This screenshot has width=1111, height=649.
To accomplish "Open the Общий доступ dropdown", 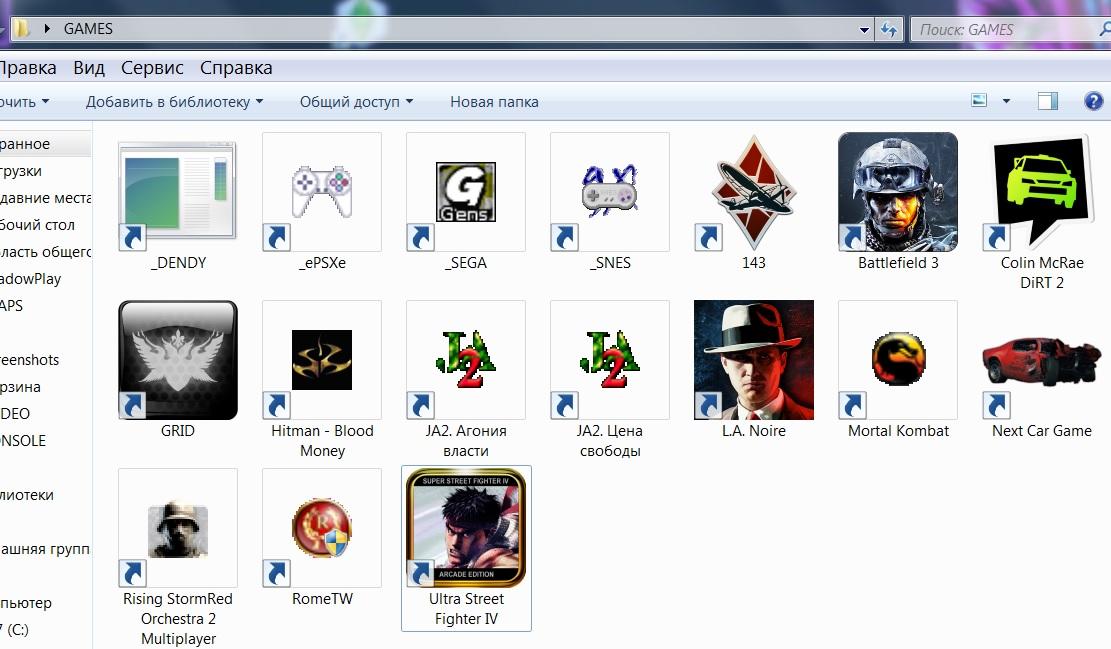I will [x=356, y=102].
